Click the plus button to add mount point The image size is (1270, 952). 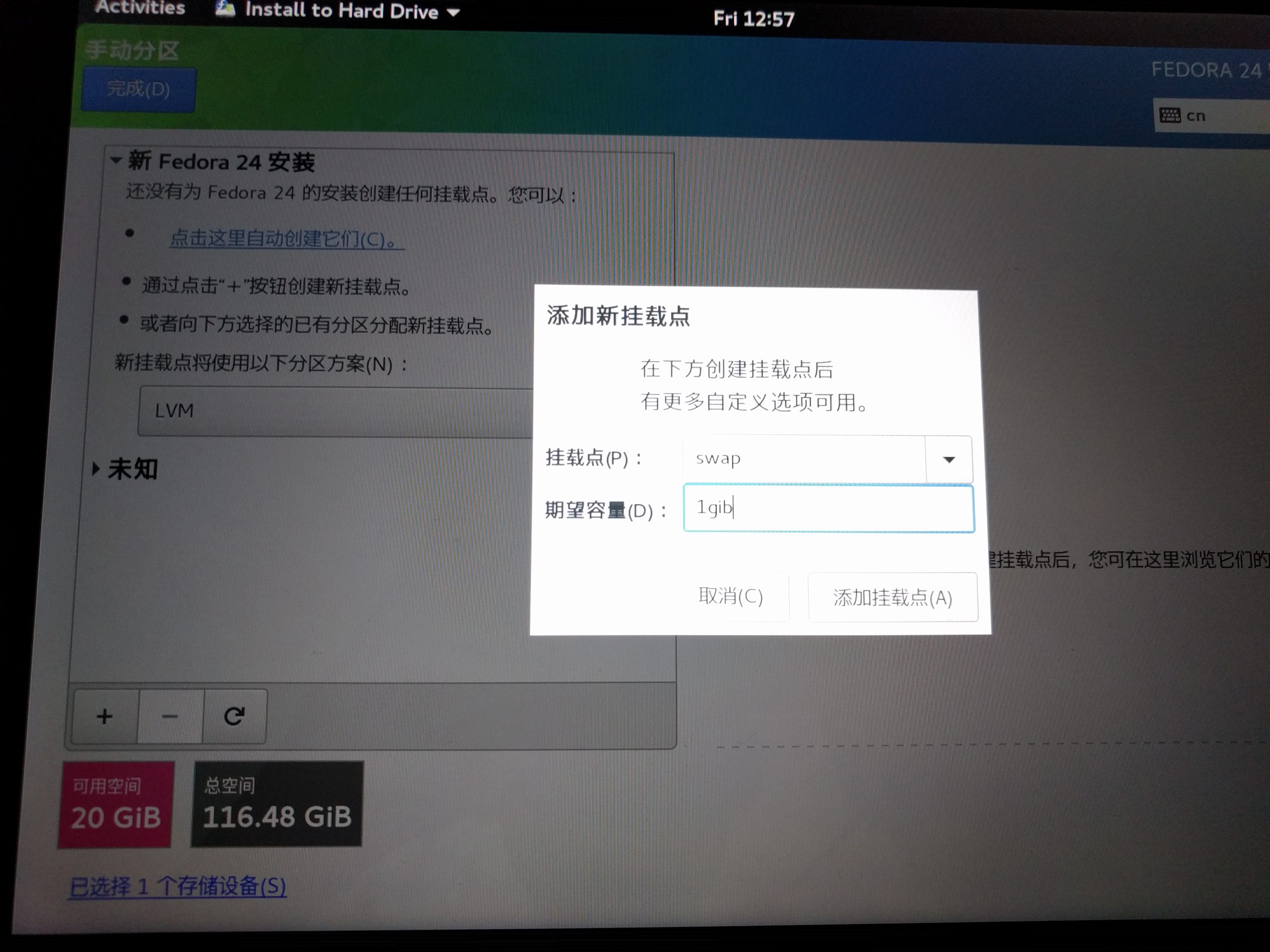click(x=105, y=716)
